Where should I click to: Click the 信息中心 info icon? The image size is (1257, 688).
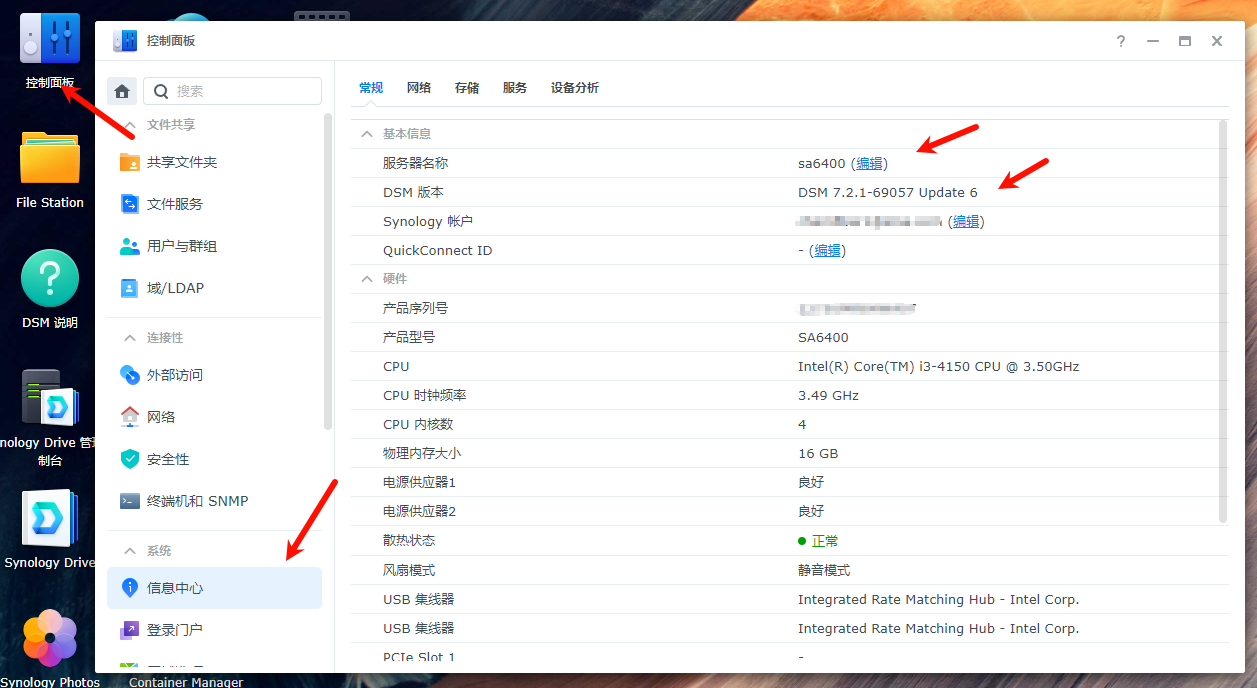click(x=130, y=588)
